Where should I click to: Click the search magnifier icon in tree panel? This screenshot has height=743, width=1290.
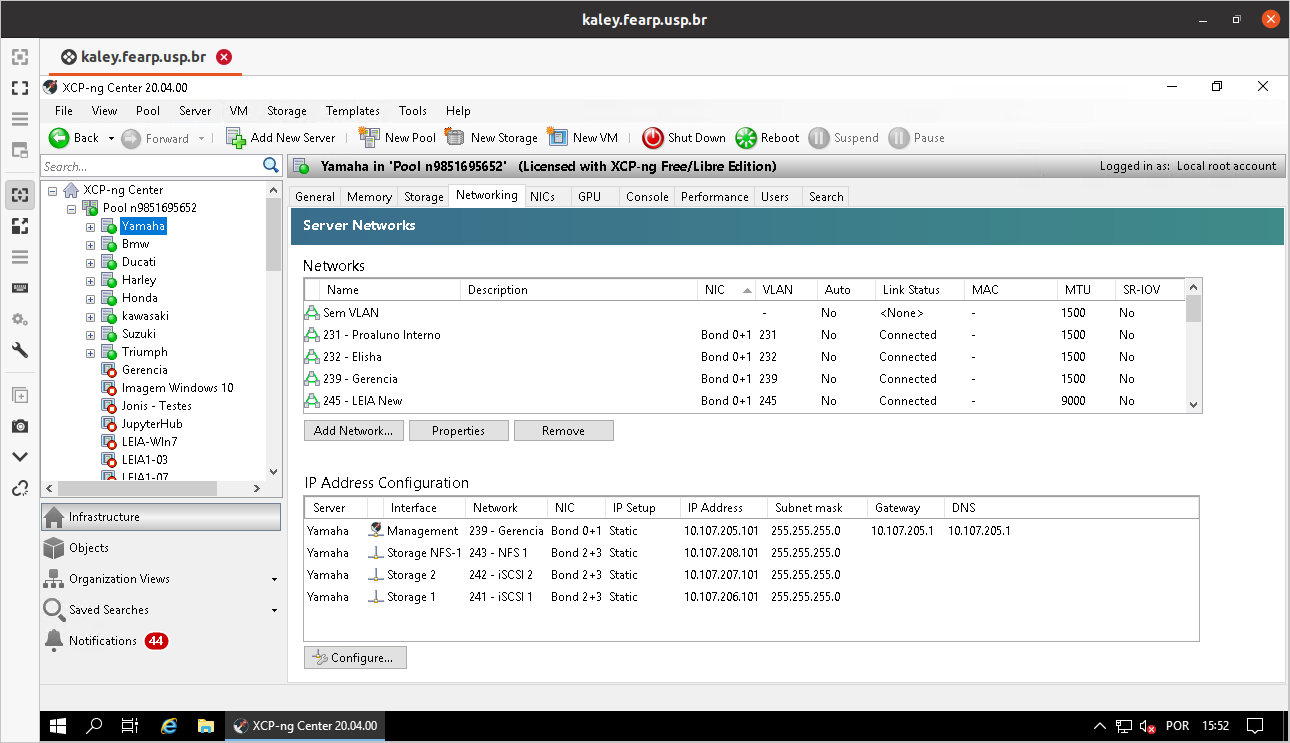[x=270, y=166]
